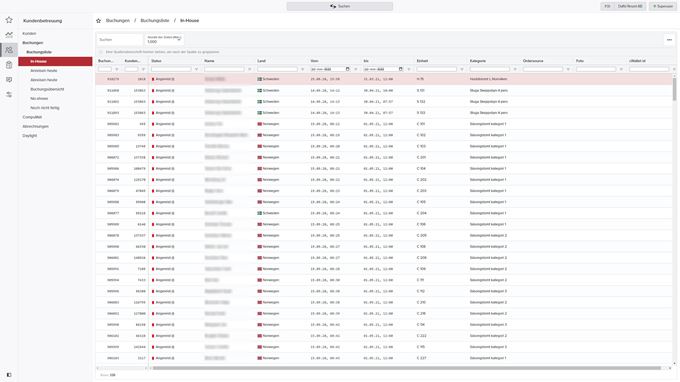The height and width of the screenshot is (382, 680).
Task: Open the favorites star in left rail
Action: click(9, 20)
